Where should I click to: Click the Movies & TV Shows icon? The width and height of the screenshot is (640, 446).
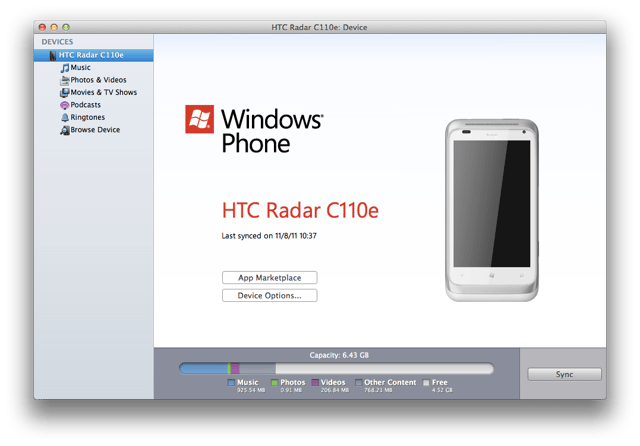click(x=64, y=93)
